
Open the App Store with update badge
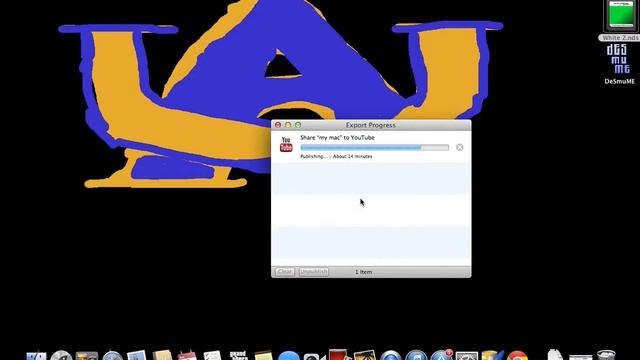coord(442,355)
